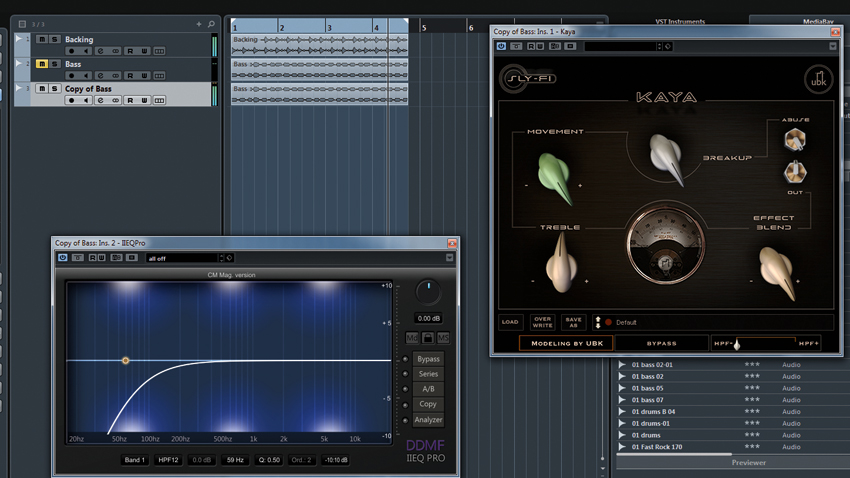Click the A/B button in IIEQPro
The height and width of the screenshot is (478, 850).
pos(428,389)
